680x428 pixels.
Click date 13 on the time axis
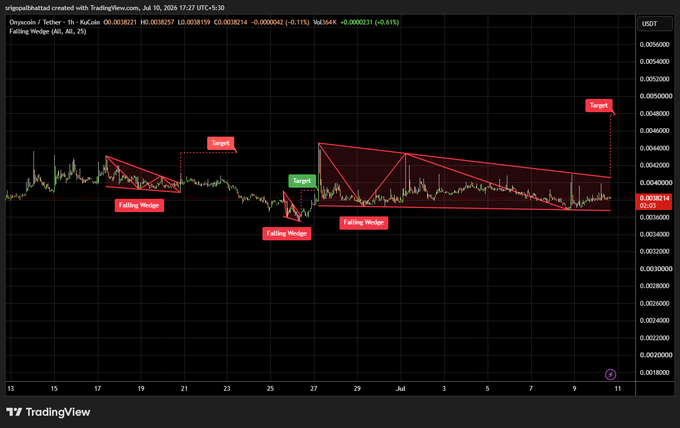[11, 389]
